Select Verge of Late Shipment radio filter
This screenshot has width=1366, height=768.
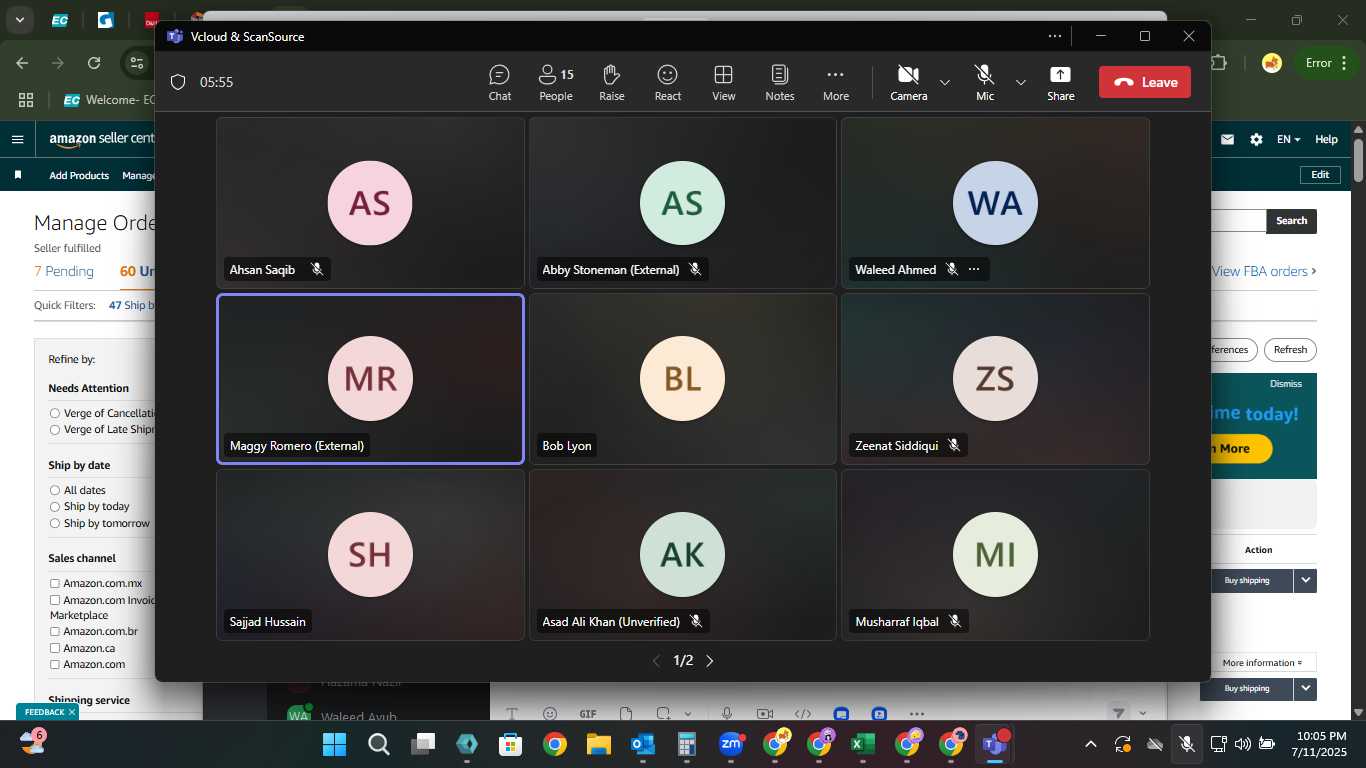[x=55, y=430]
